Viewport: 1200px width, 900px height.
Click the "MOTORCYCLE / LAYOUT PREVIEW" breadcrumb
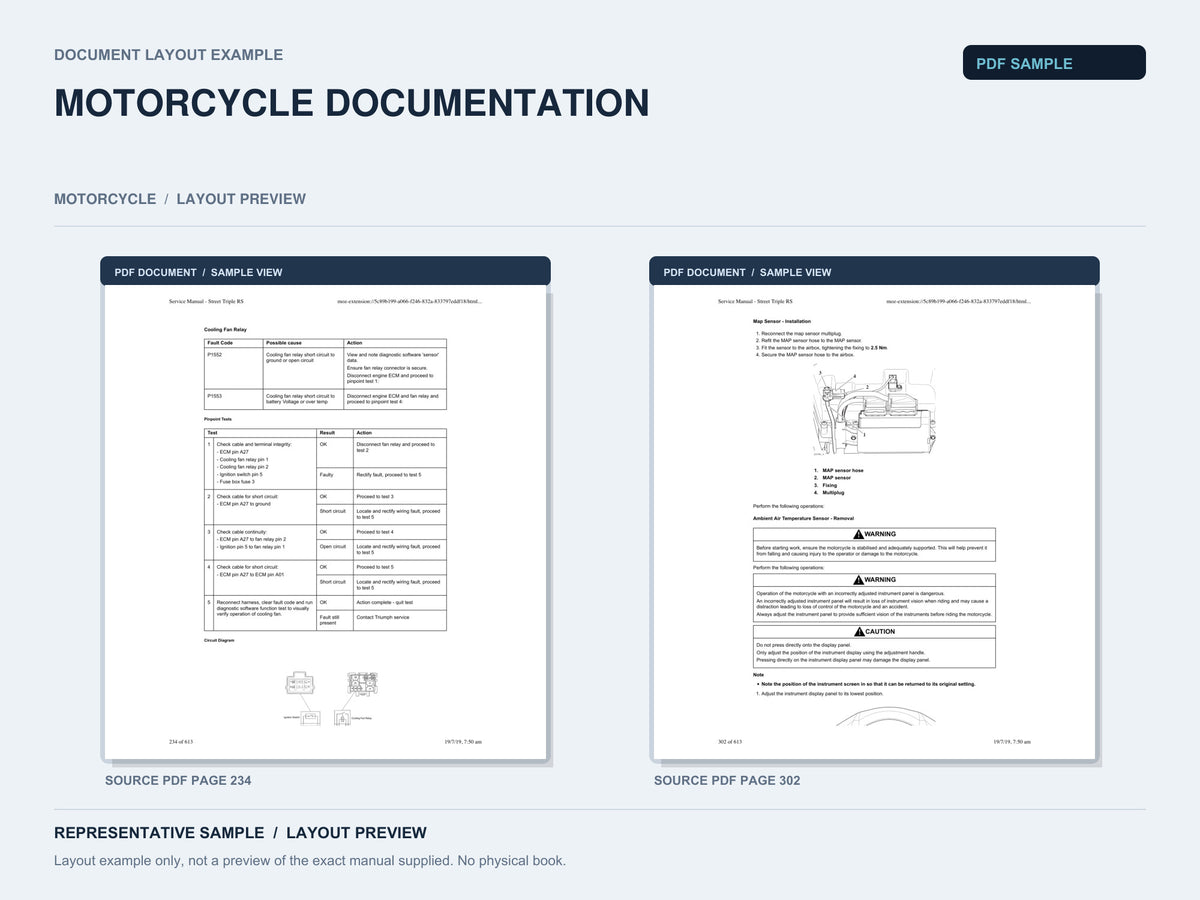(x=180, y=199)
